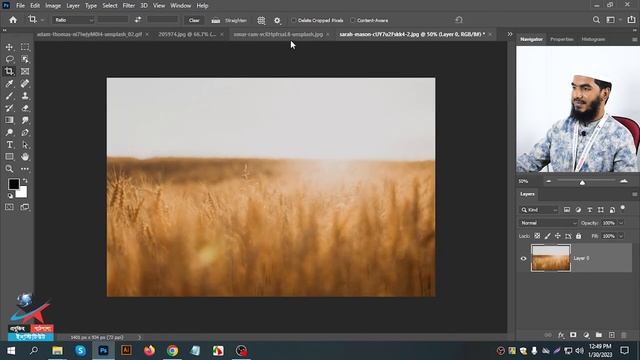This screenshot has height=360, width=640.
Task: Select the Smudge tool
Action: coord(25,120)
